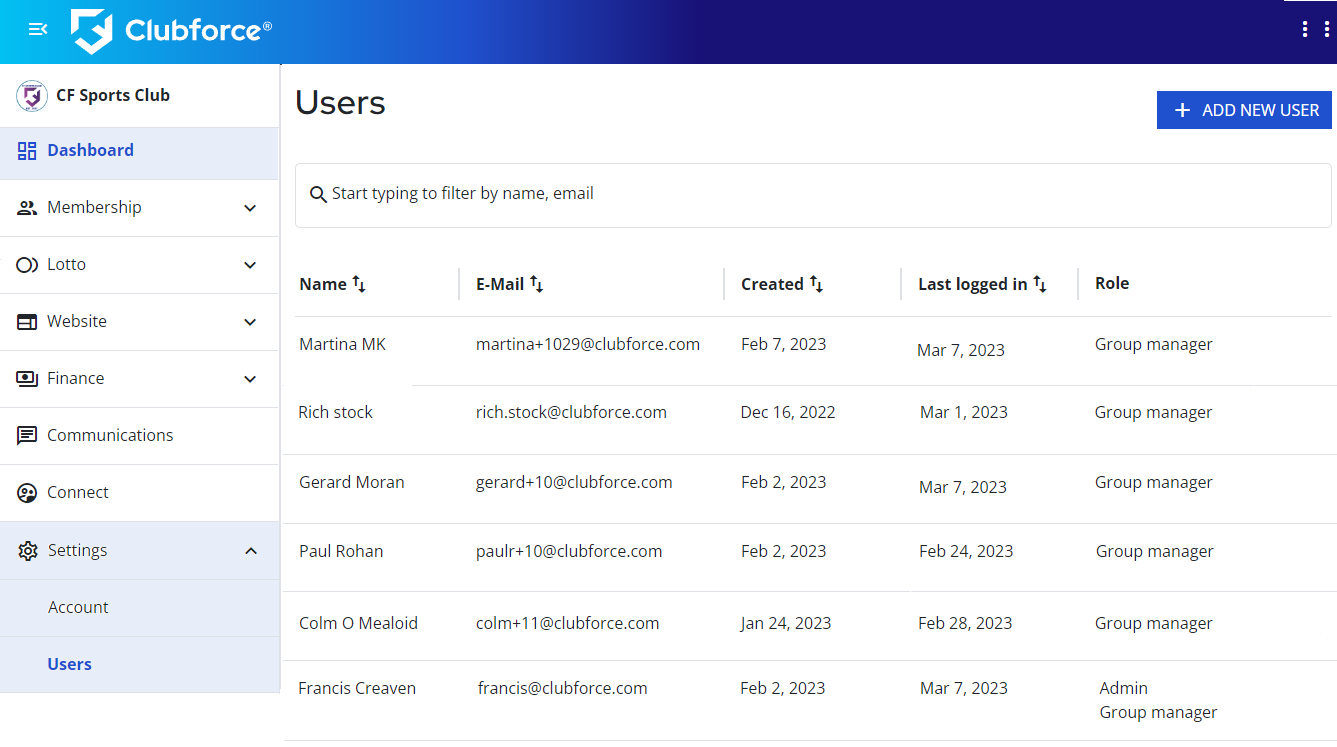This screenshot has width=1337, height=747.
Task: Sort users using Name sort arrows
Action: 359,284
